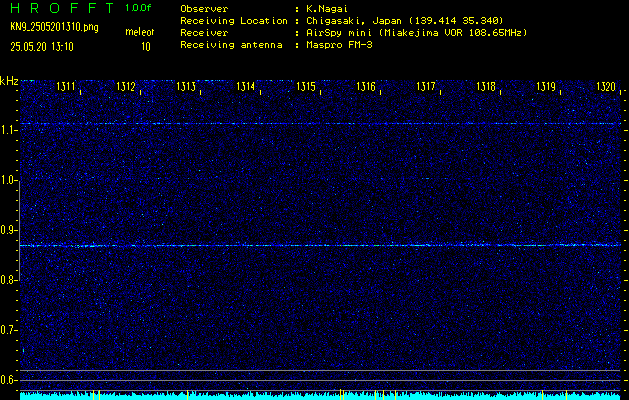Click the yellow meteor marker between 1319 and 1320 ticks

click(566, 395)
